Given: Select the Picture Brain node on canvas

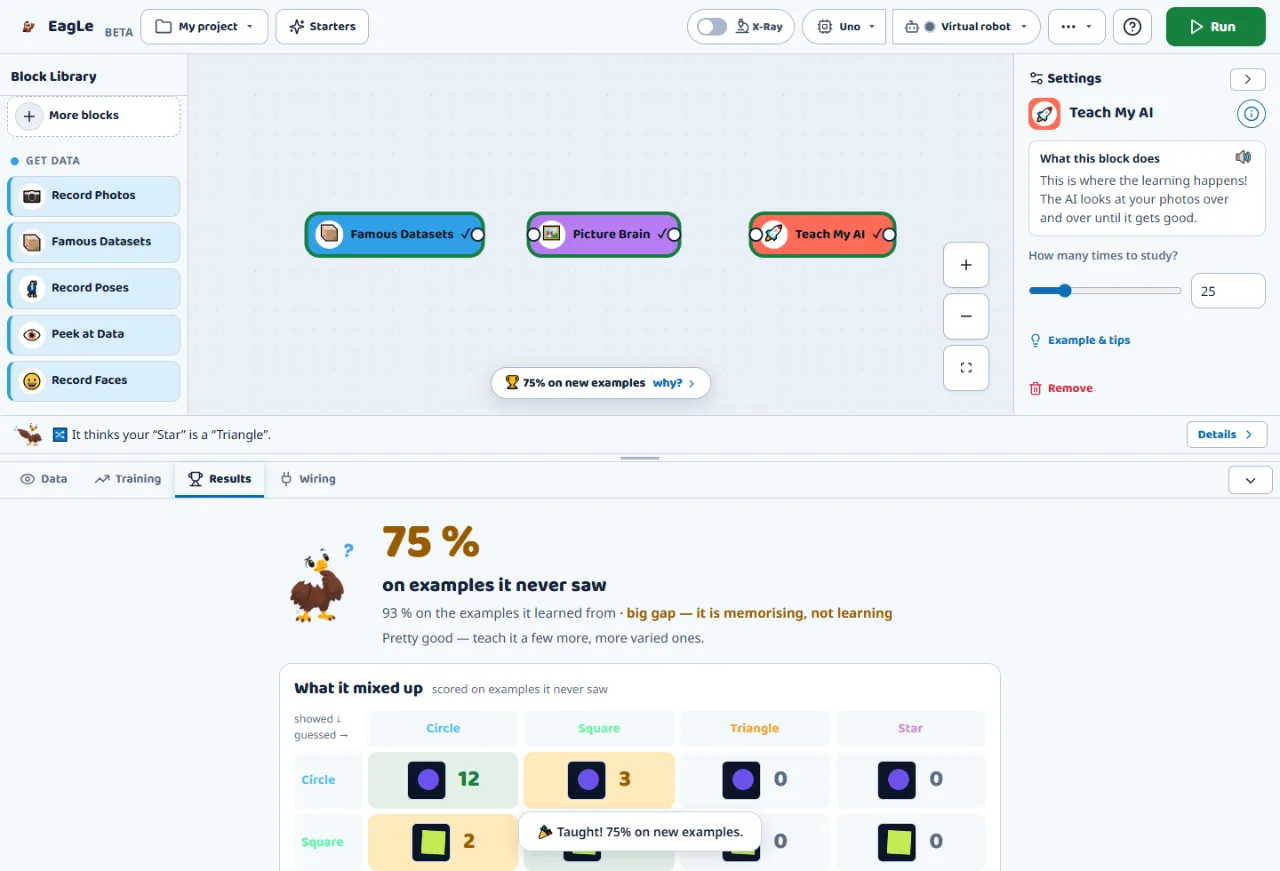Looking at the screenshot, I should click(x=604, y=234).
